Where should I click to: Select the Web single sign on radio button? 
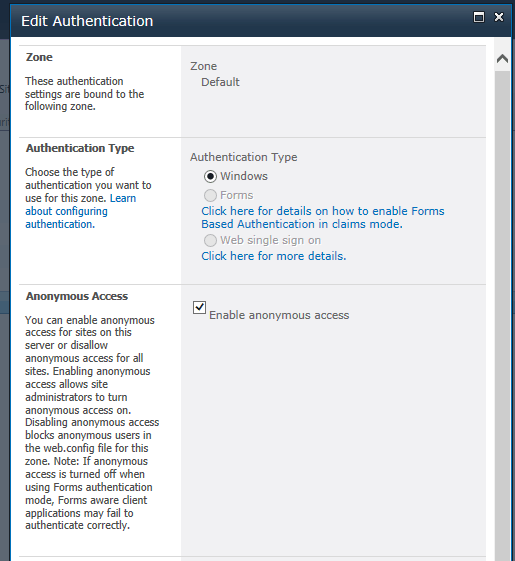point(210,240)
